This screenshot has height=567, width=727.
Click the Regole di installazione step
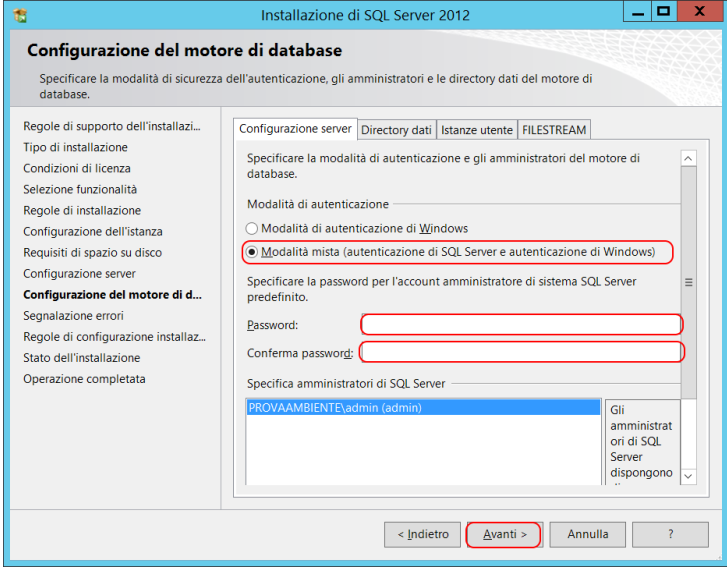(x=82, y=210)
